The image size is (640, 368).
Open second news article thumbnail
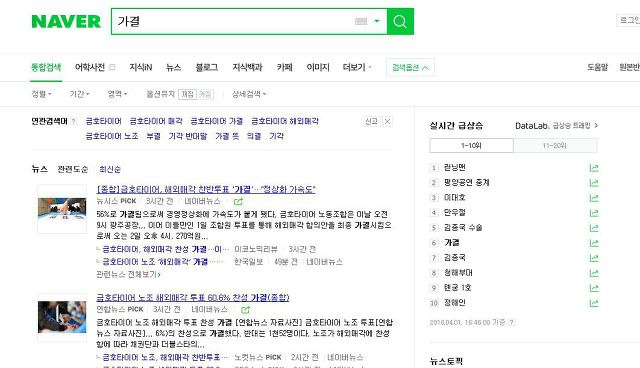(x=62, y=317)
